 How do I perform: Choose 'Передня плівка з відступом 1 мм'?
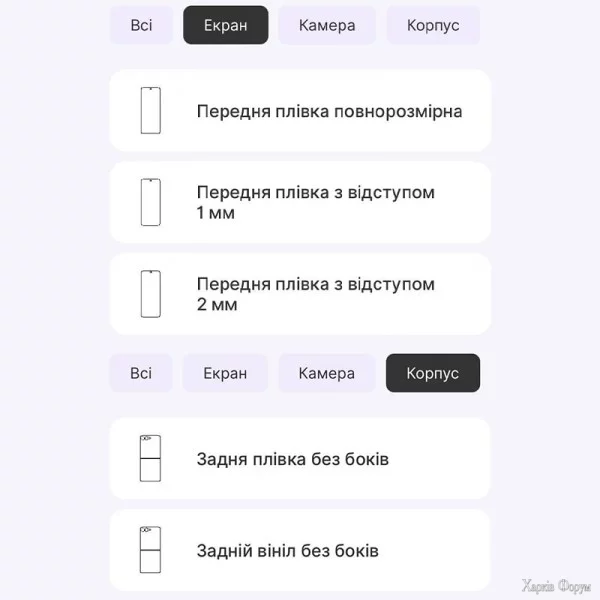316,202
